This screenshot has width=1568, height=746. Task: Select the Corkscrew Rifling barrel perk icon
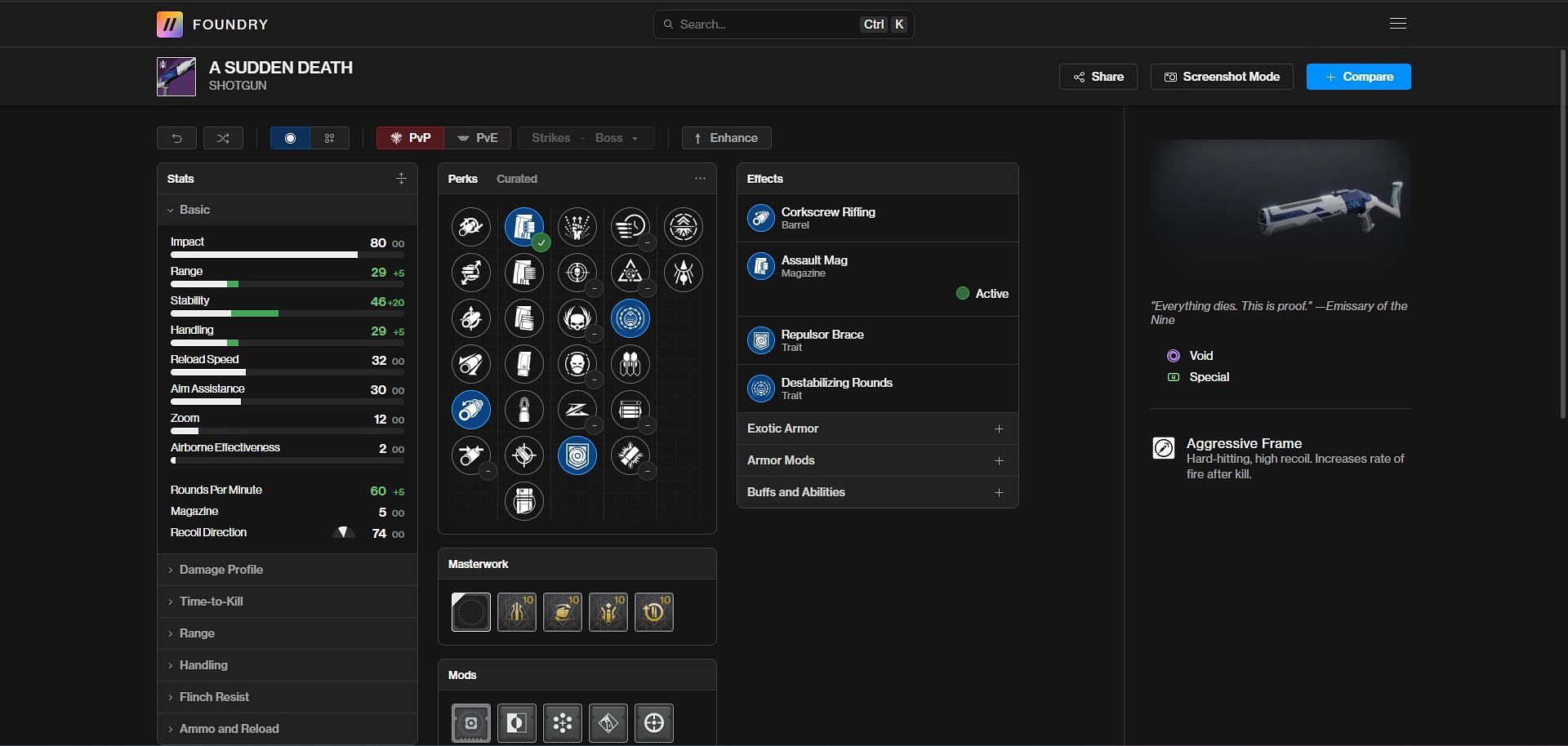click(x=471, y=410)
